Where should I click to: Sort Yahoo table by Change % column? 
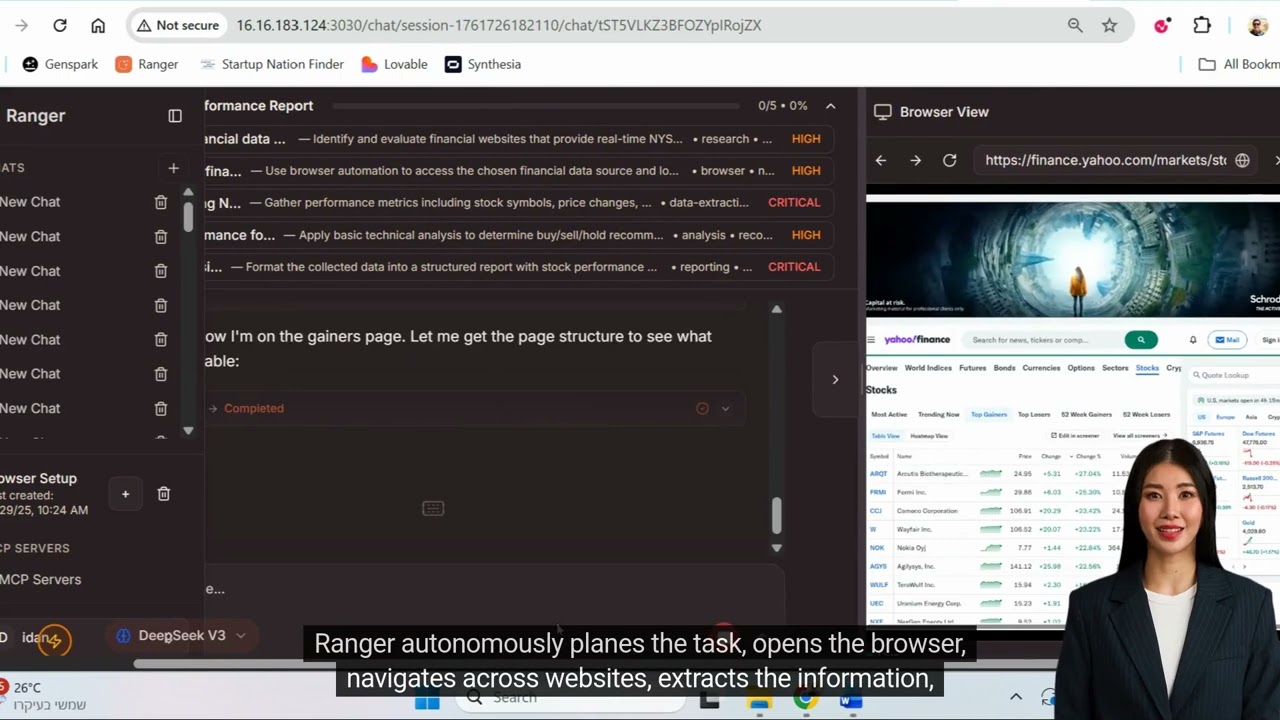pos(1088,456)
